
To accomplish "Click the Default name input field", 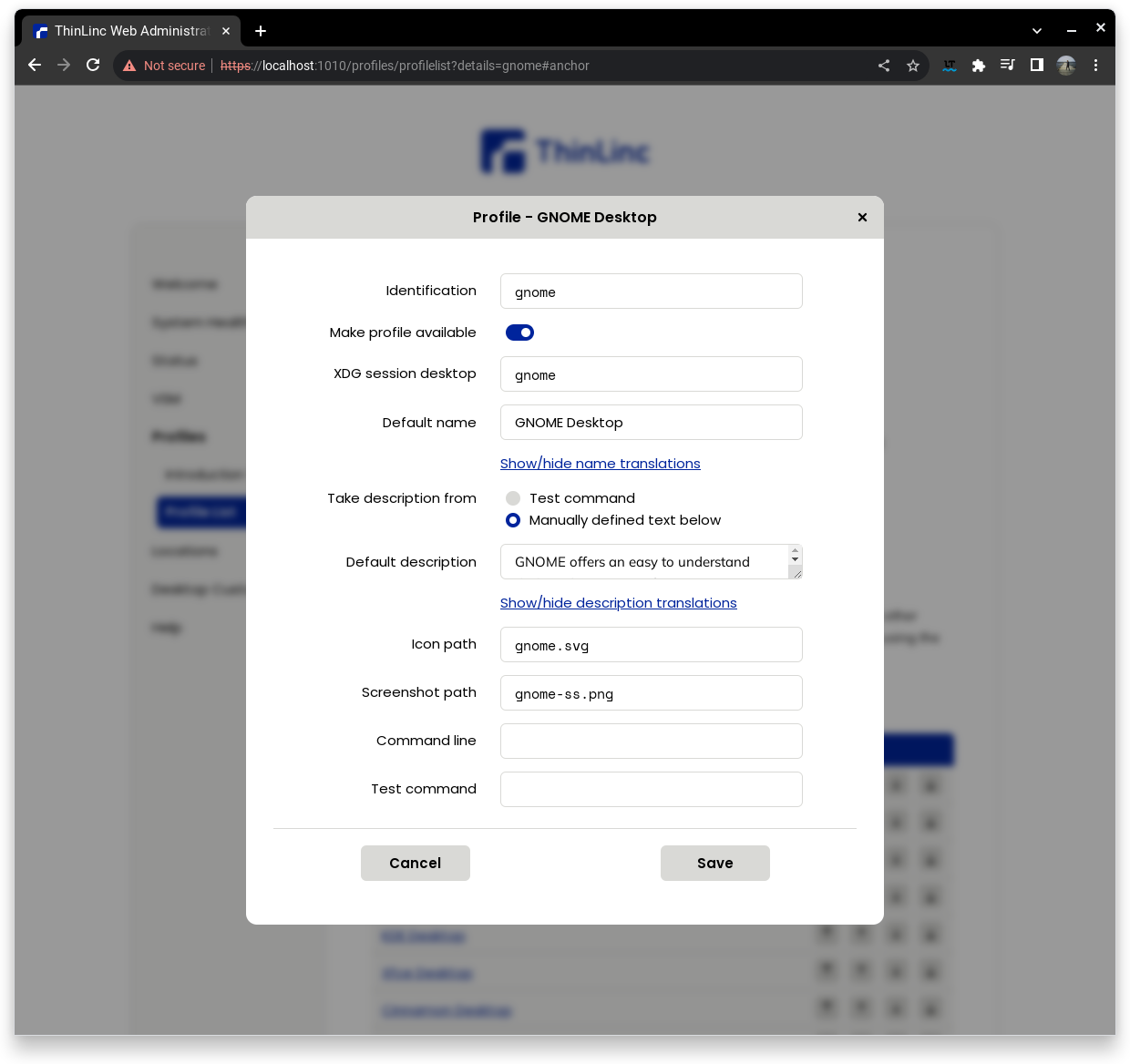I will tap(652, 423).
